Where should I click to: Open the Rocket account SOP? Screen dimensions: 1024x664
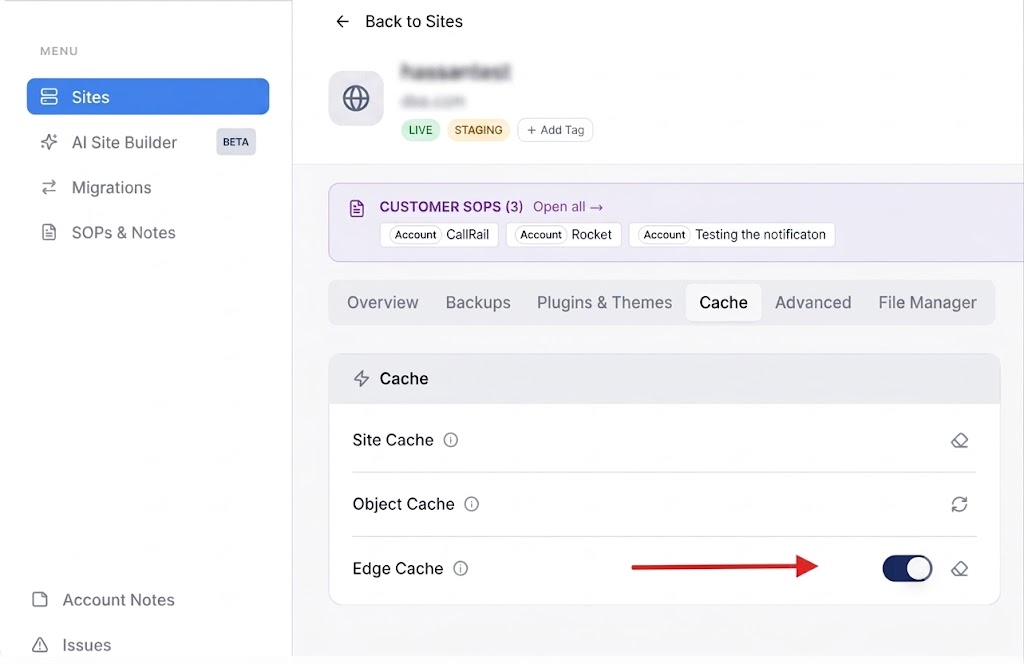click(x=564, y=234)
